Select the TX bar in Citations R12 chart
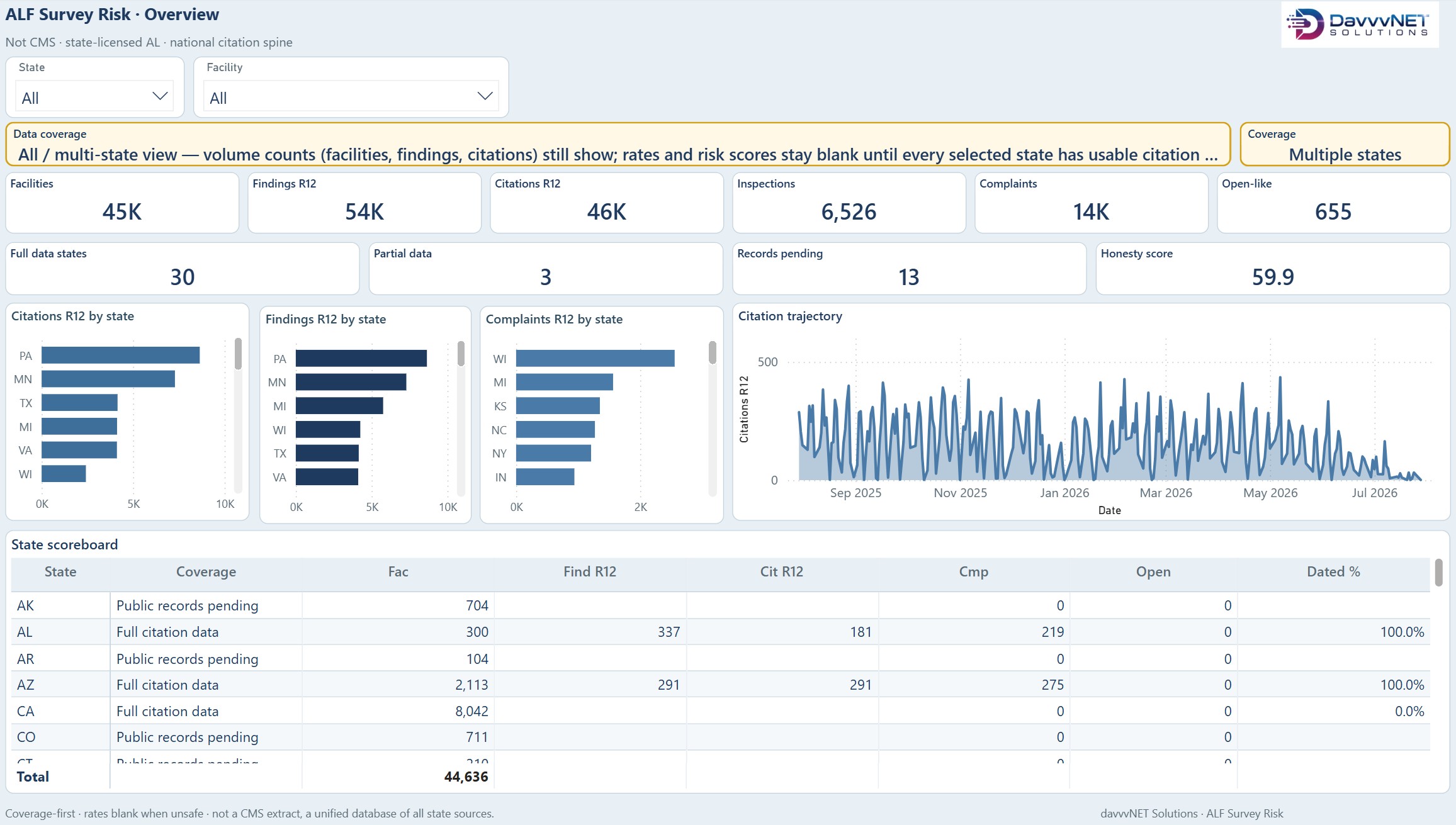Viewport: 1456px width, 825px height. click(x=80, y=403)
